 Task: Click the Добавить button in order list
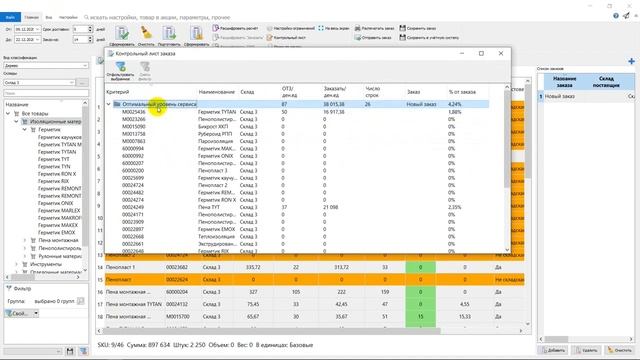[553, 350]
